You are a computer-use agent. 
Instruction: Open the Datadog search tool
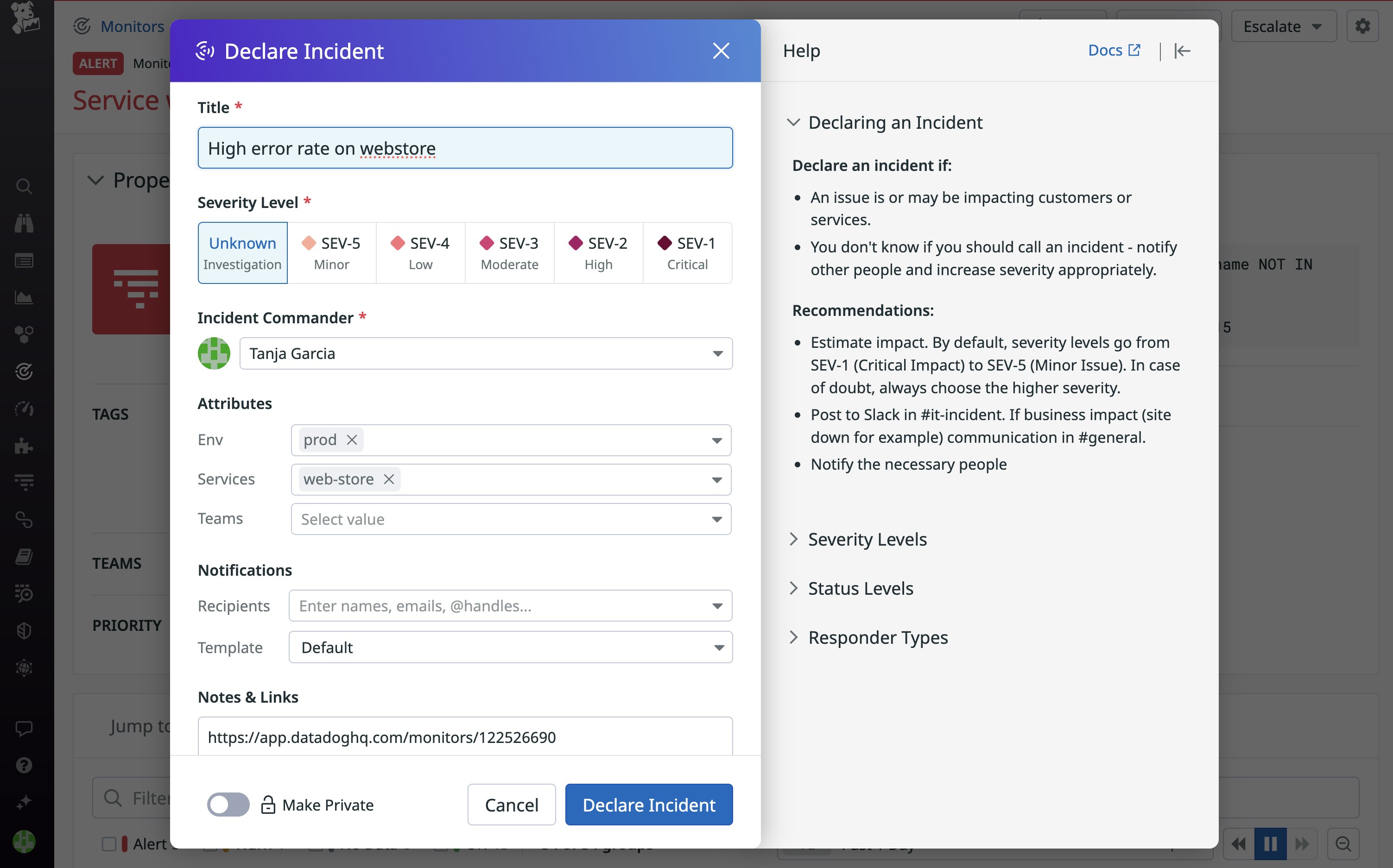24,186
